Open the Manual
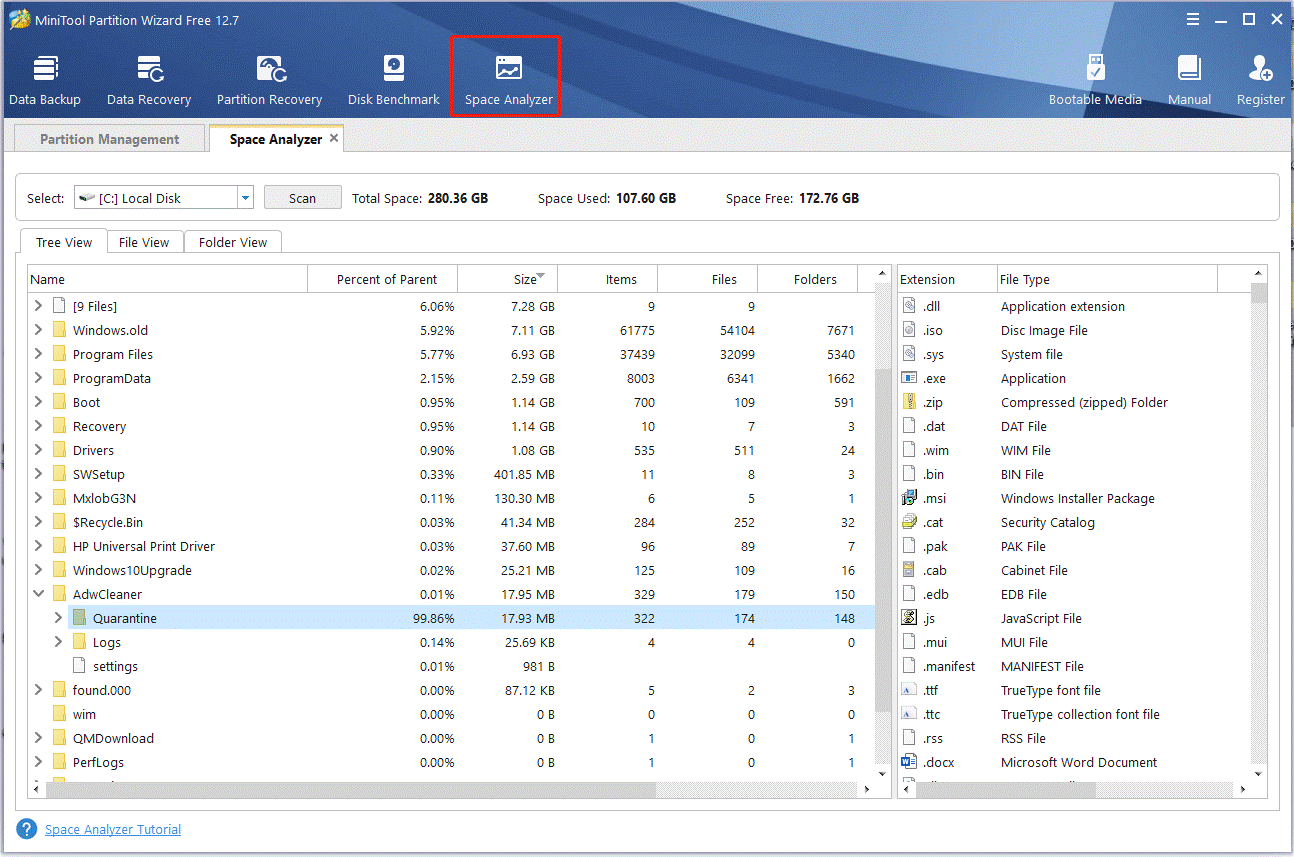Image resolution: width=1294 pixels, height=857 pixels. coord(1189,79)
